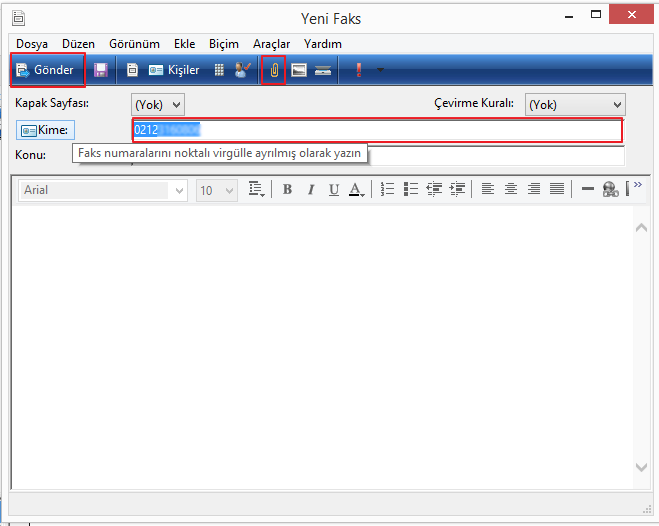This screenshot has width=659, height=526.
Task: Open the Dosya menu
Action: click(32, 44)
